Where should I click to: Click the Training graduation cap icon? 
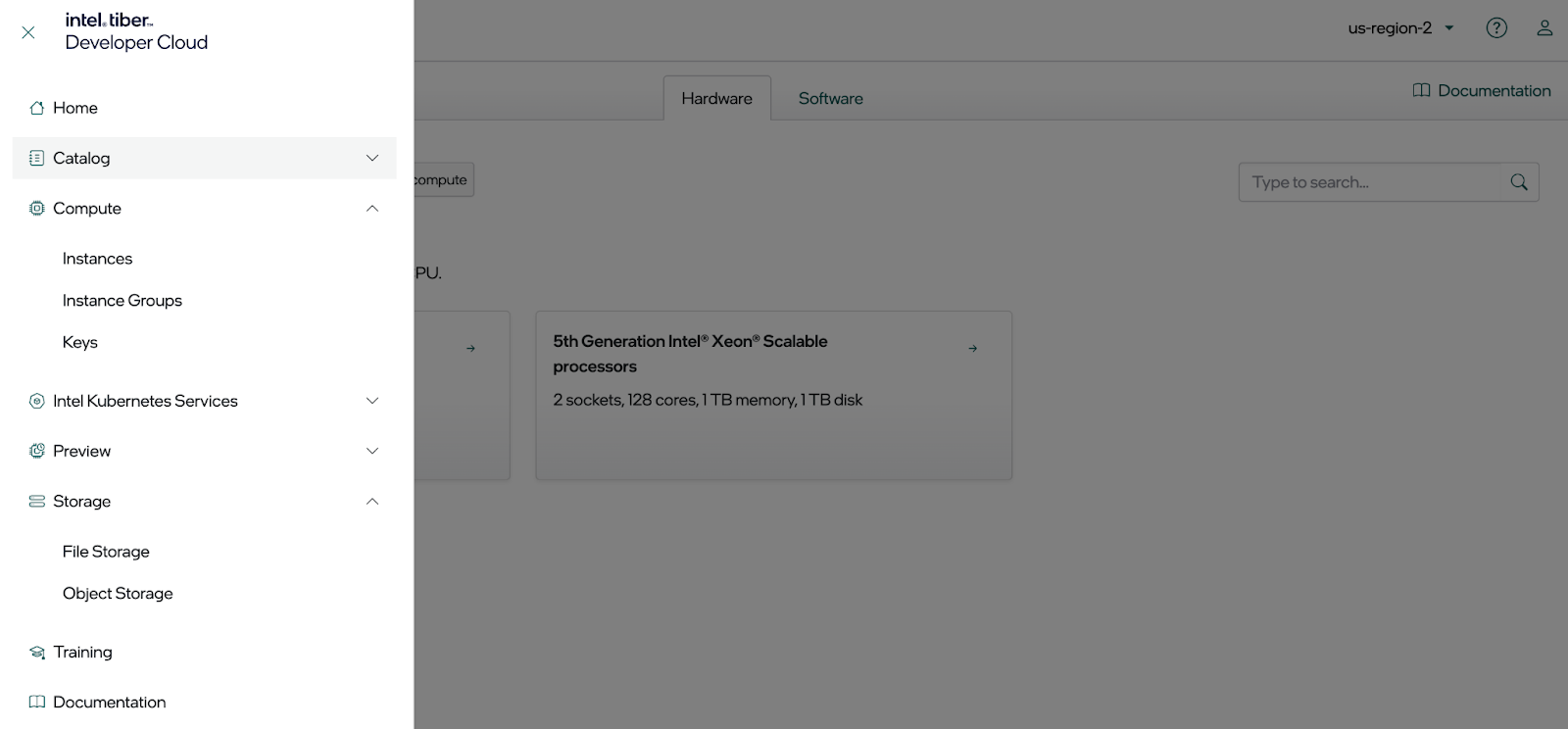[37, 653]
